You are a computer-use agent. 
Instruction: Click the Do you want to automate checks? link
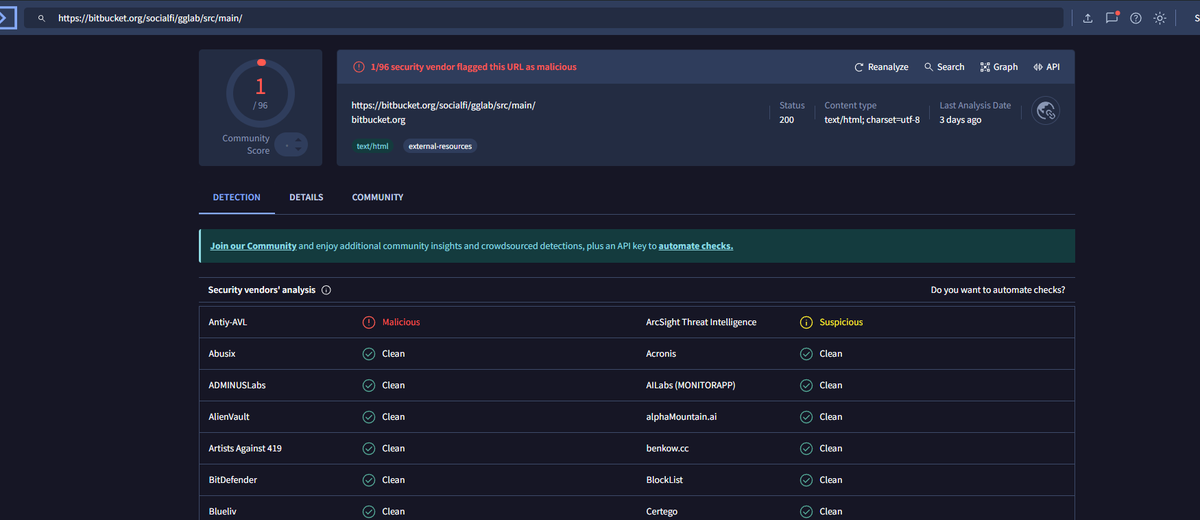click(x=997, y=290)
